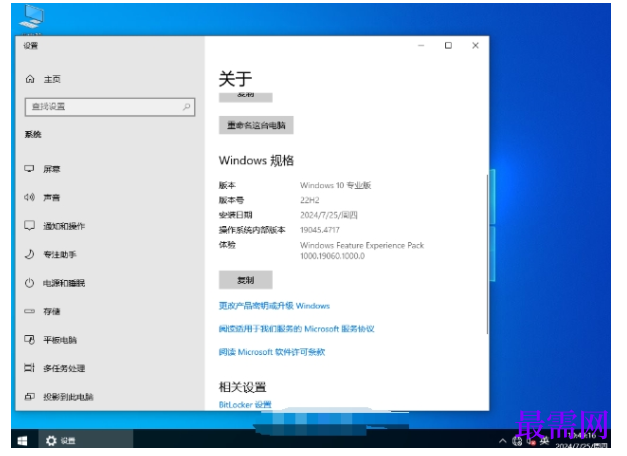Click the Windows Start button
The image size is (627, 456).
coord(23,441)
